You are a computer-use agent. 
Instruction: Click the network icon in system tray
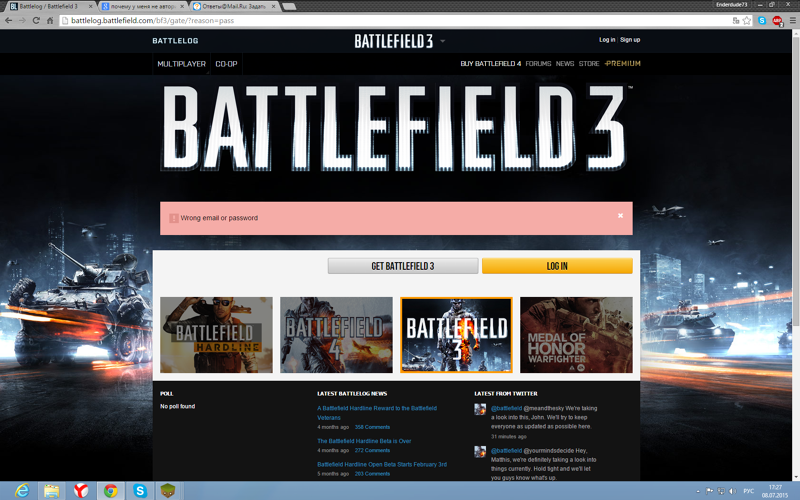point(721,491)
